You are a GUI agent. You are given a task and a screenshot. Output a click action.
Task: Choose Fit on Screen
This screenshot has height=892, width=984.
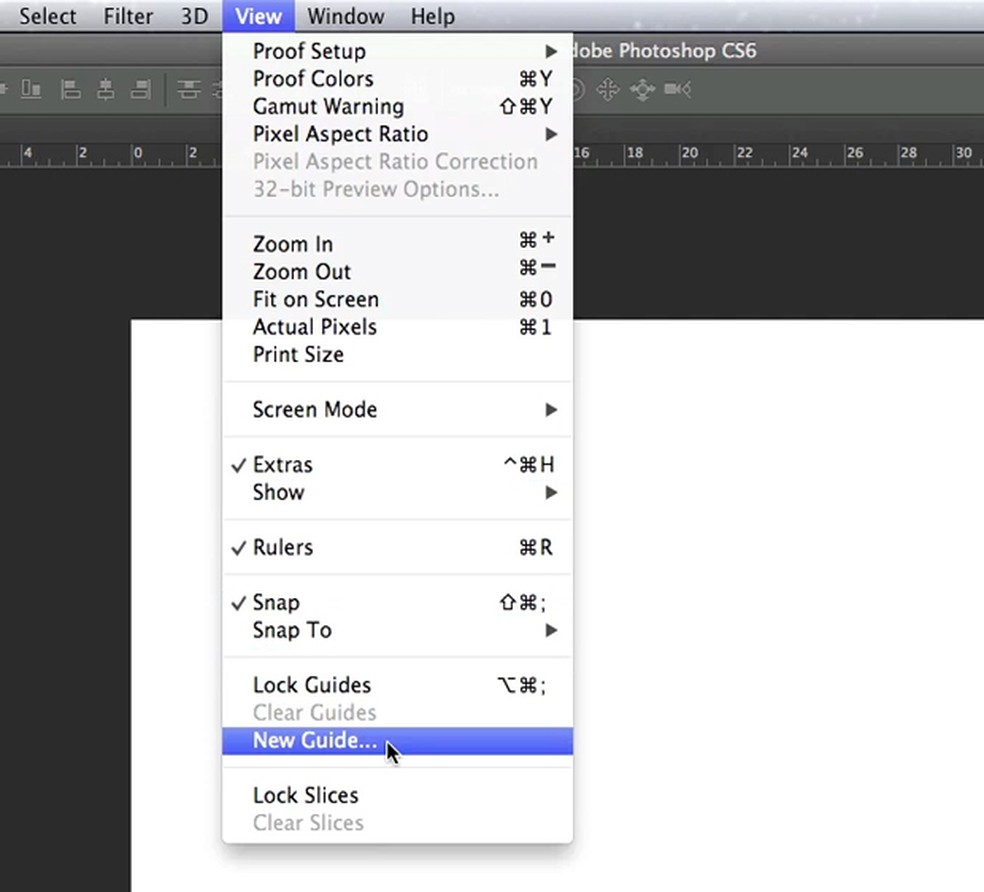[x=398, y=299]
